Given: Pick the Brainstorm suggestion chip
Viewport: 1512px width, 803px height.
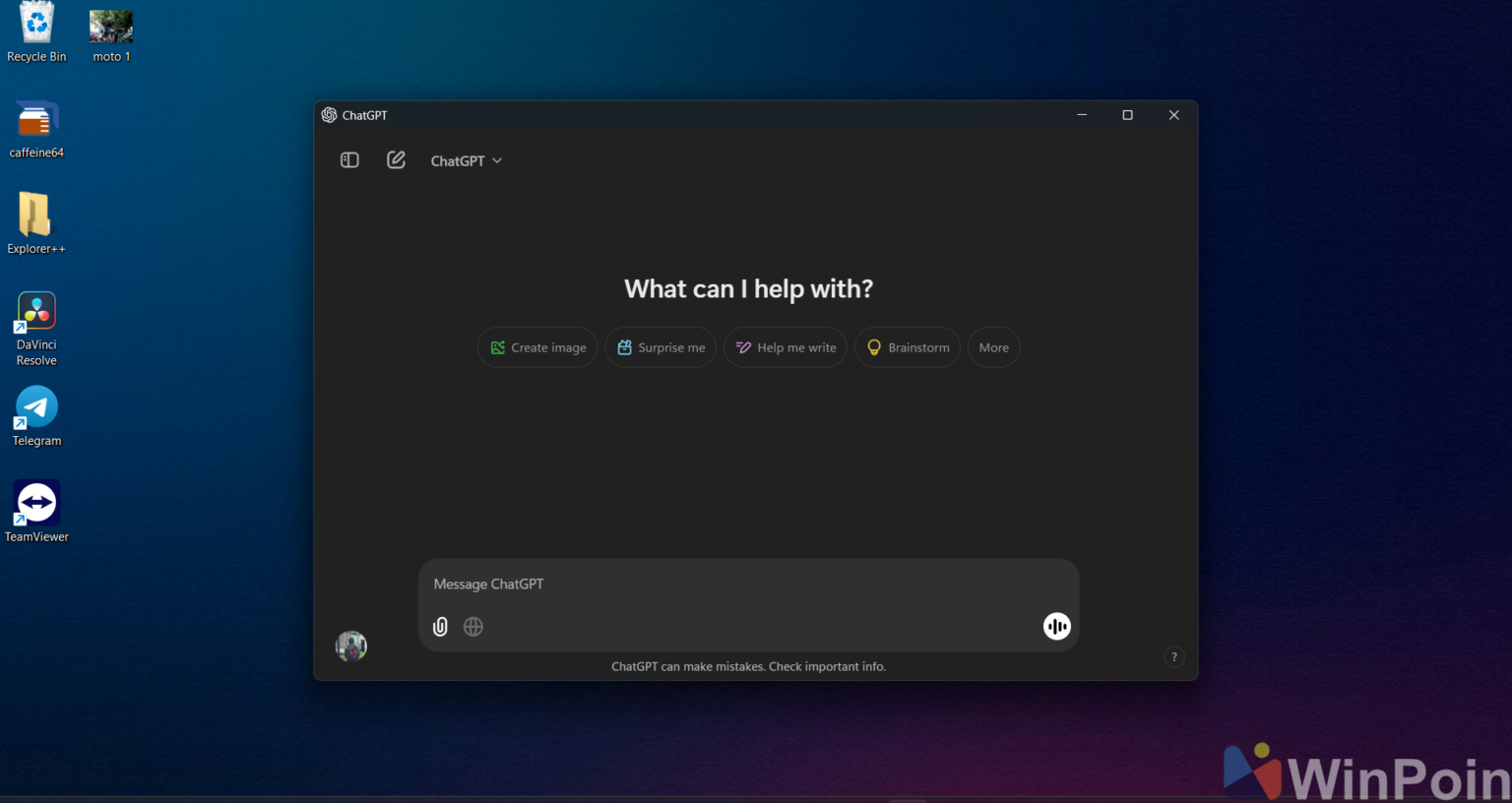Looking at the screenshot, I should point(908,347).
